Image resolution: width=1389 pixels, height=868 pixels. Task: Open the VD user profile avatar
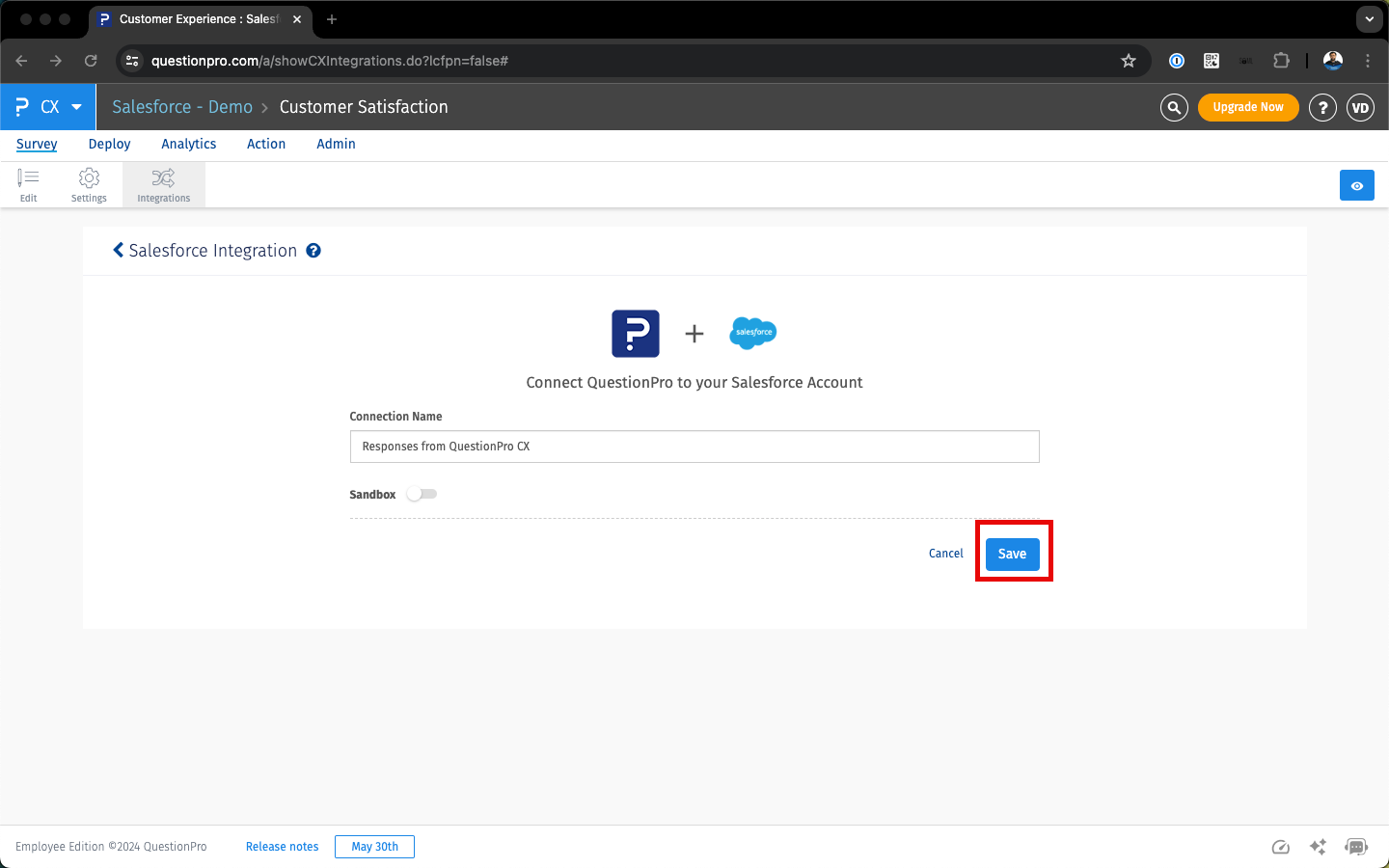tap(1360, 107)
